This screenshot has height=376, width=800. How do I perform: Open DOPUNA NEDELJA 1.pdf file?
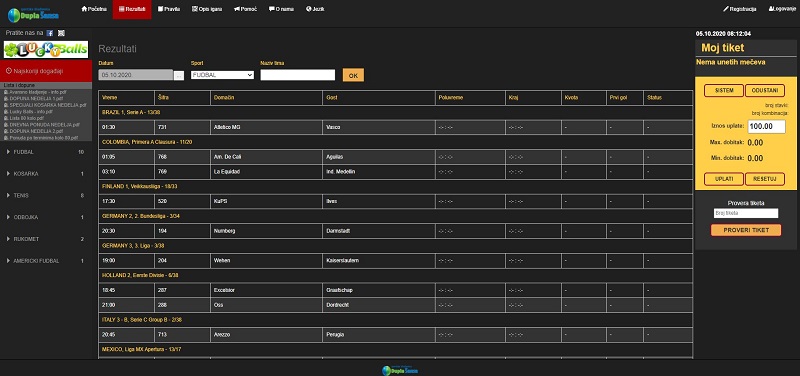tap(35, 98)
